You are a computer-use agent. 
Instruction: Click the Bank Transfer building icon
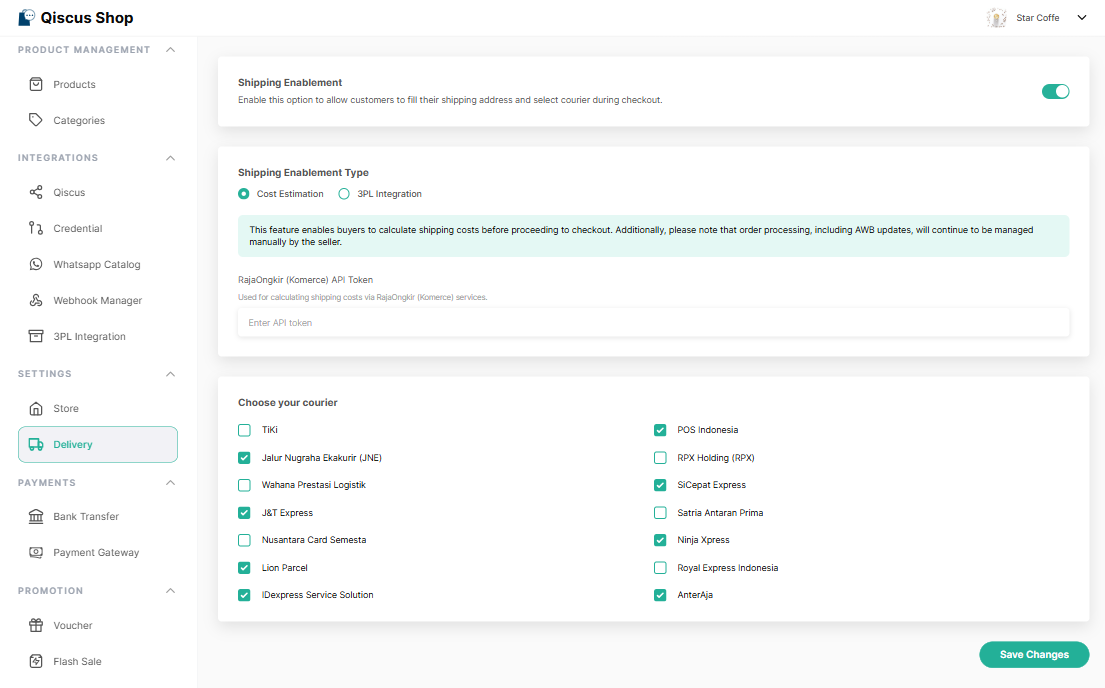tap(36, 516)
